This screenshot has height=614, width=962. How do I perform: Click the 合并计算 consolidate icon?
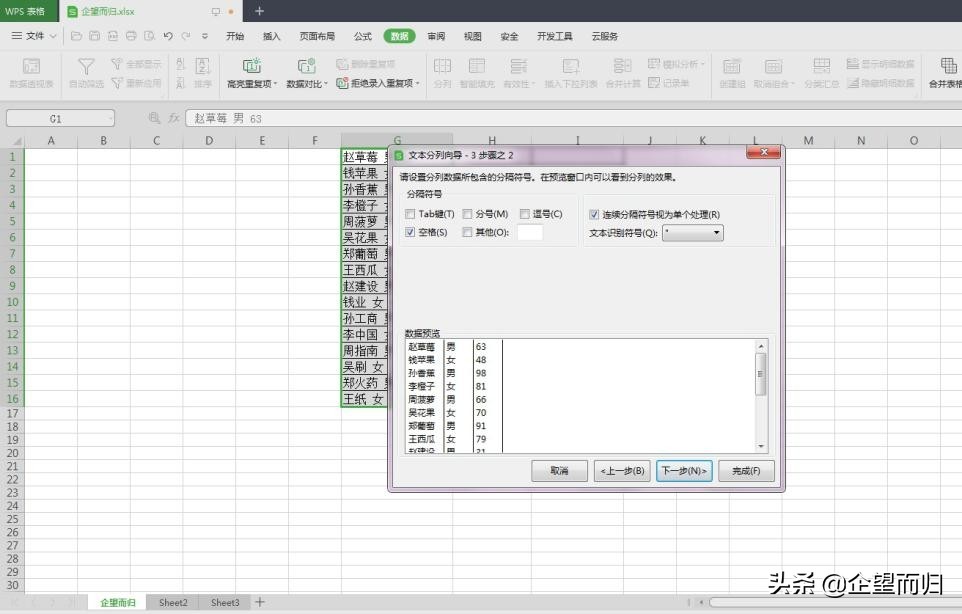pyautogui.click(x=622, y=66)
